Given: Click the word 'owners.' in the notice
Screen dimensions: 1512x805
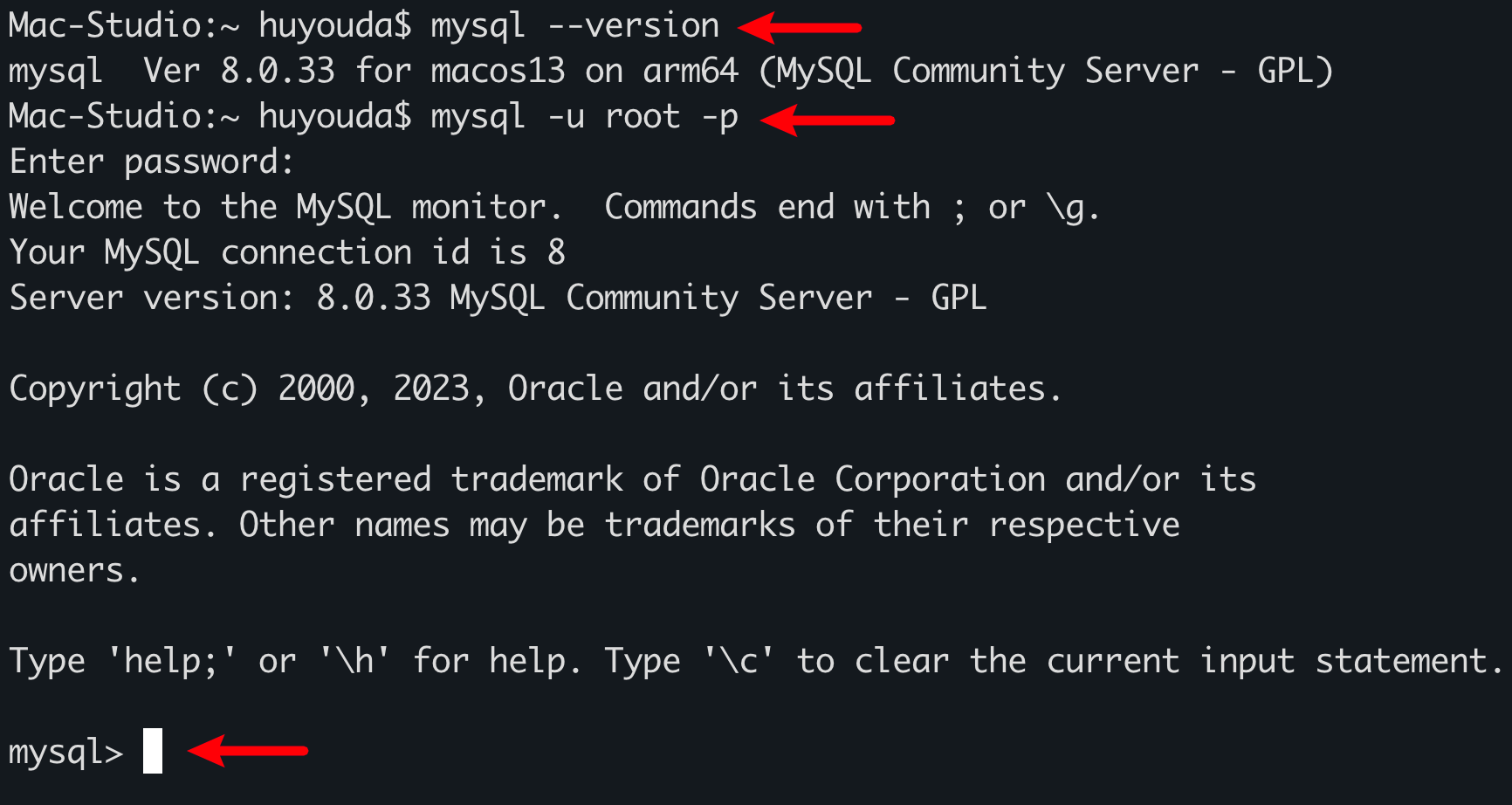Looking at the screenshot, I should point(74,571).
